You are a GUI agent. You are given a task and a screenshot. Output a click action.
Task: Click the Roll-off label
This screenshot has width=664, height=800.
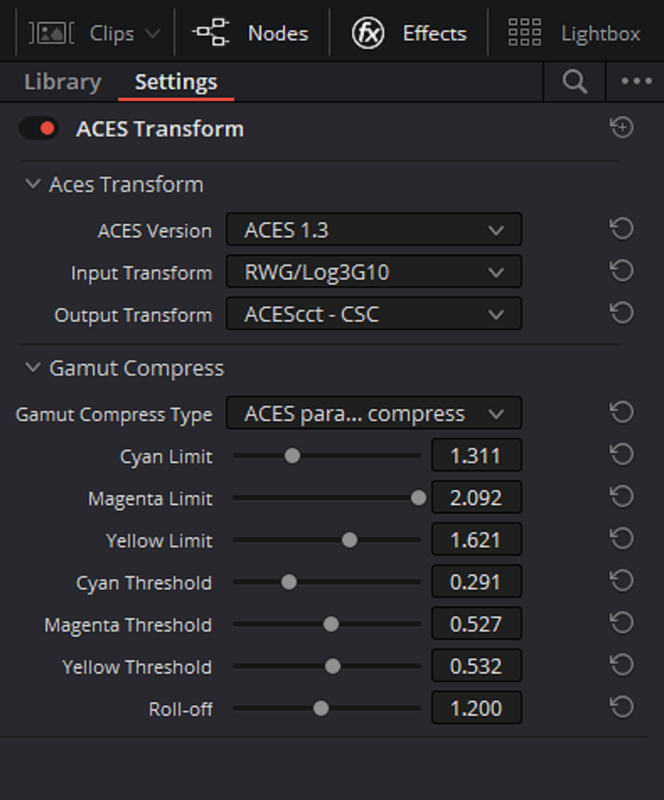(x=181, y=709)
